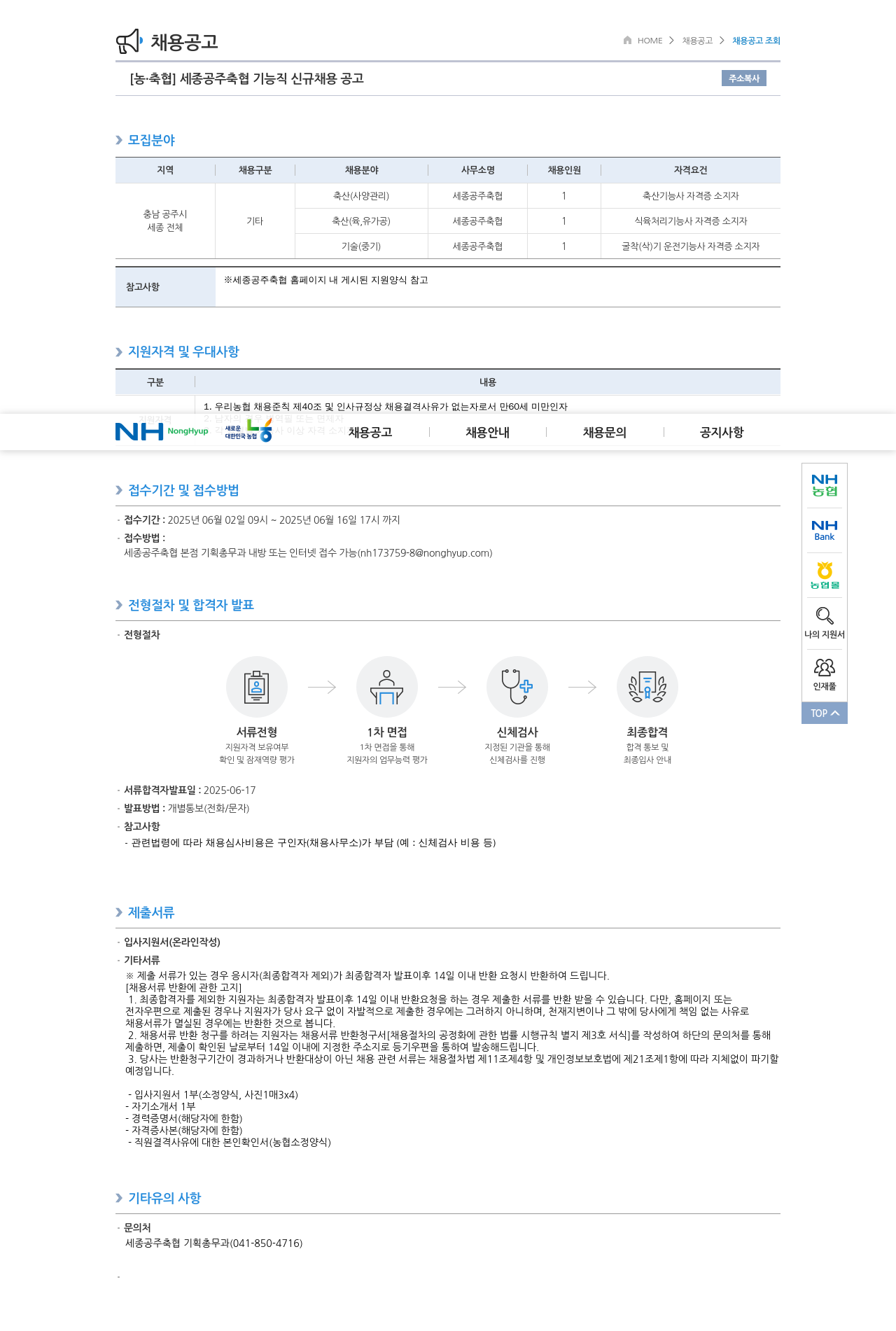Click the 식육처리기능사 자격증 소지자 requirement cell

(x=691, y=221)
